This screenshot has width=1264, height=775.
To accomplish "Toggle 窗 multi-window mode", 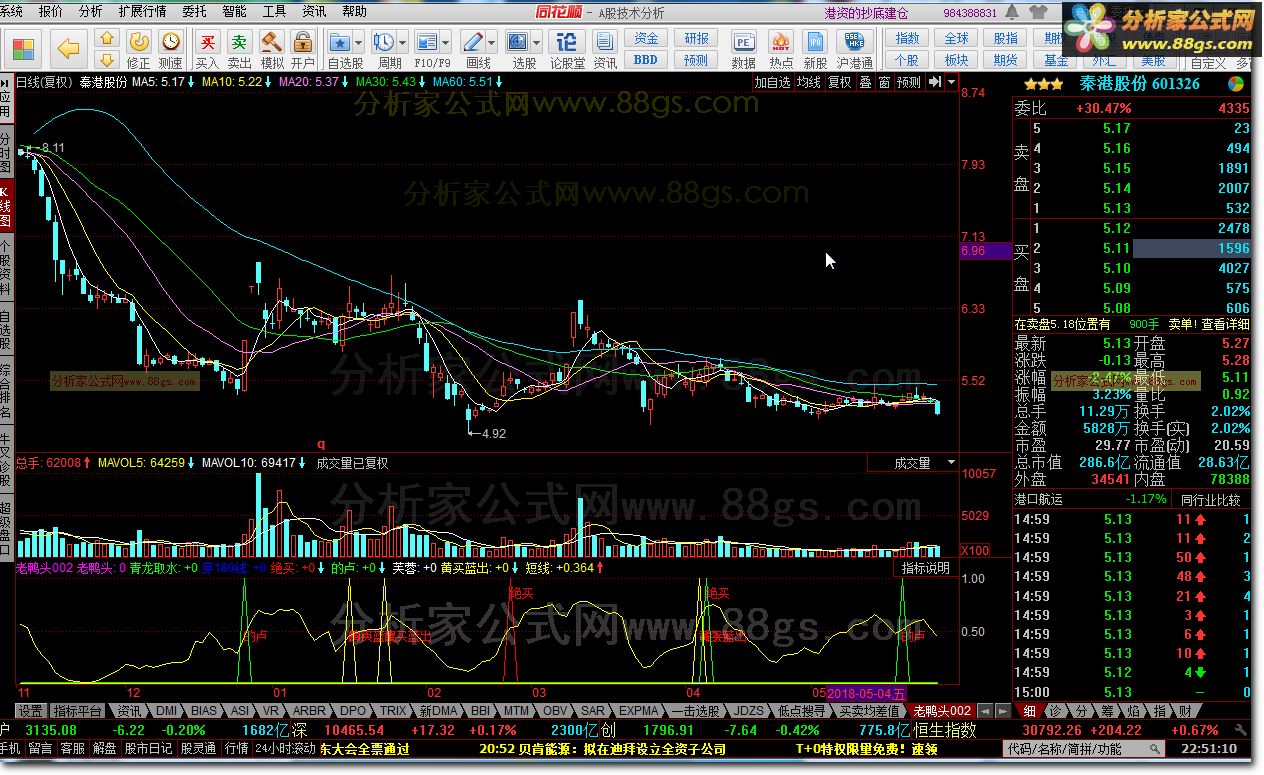I will pyautogui.click(x=884, y=82).
